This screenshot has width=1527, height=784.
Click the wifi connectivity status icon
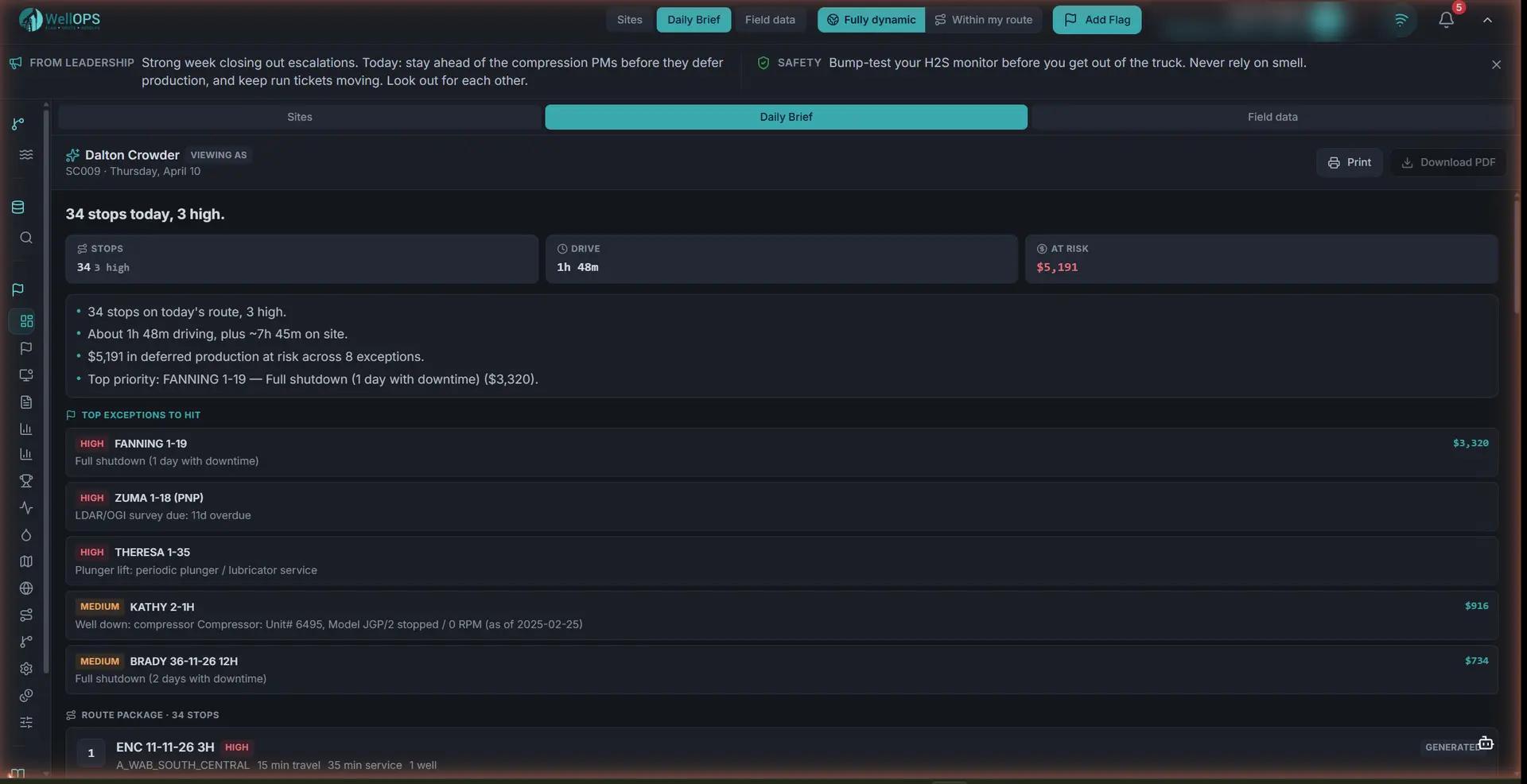pos(1401,20)
